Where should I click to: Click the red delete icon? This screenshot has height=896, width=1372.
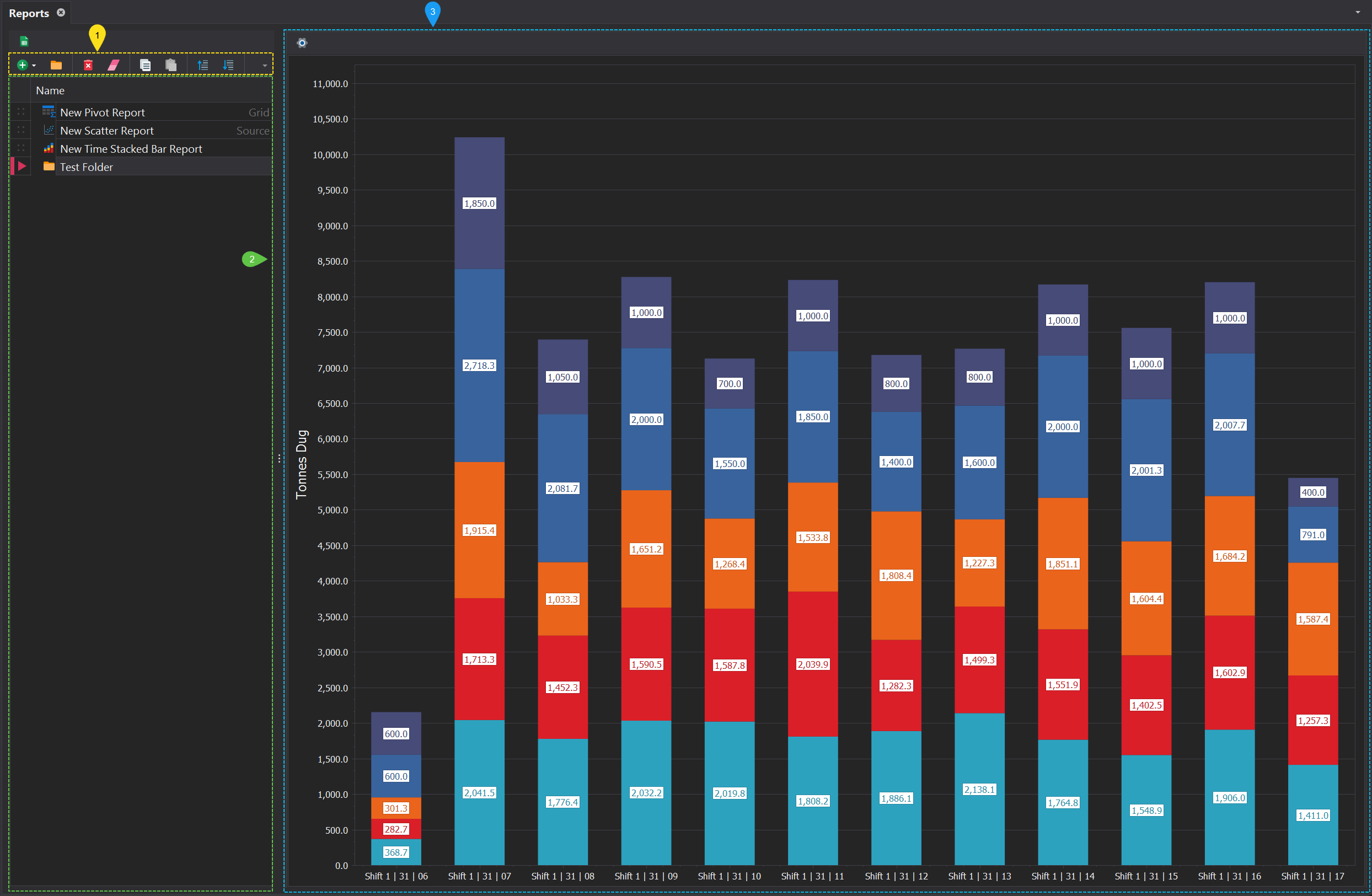[88, 65]
